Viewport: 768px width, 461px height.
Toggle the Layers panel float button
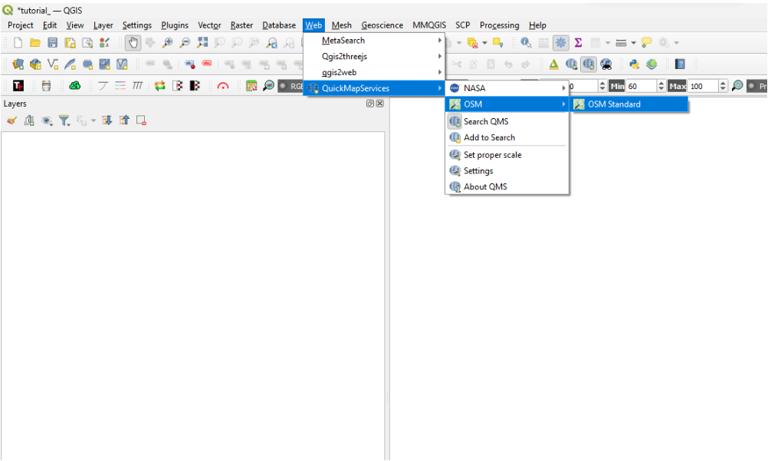click(x=370, y=103)
